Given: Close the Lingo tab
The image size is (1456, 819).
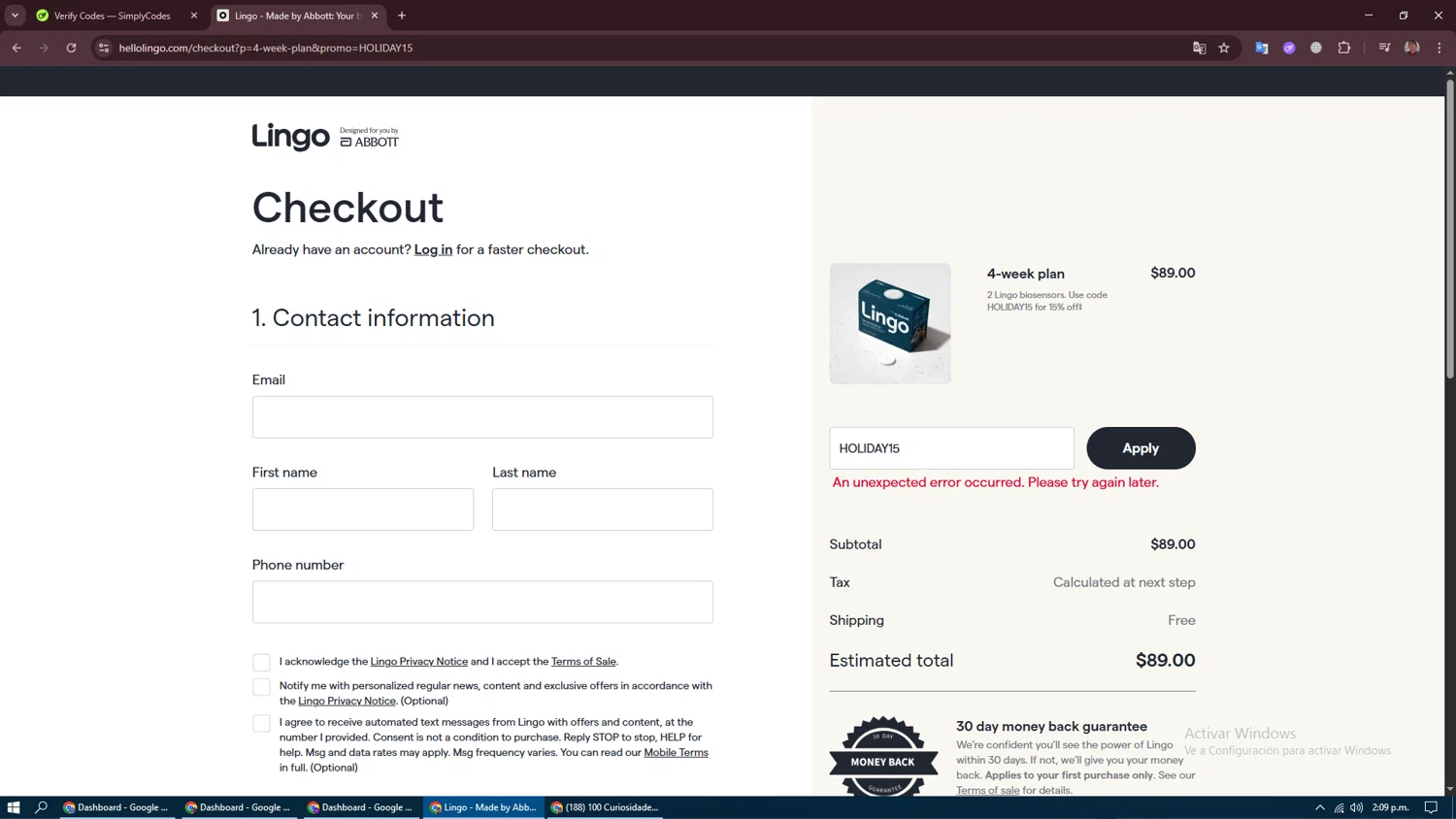Looking at the screenshot, I should tap(375, 16).
